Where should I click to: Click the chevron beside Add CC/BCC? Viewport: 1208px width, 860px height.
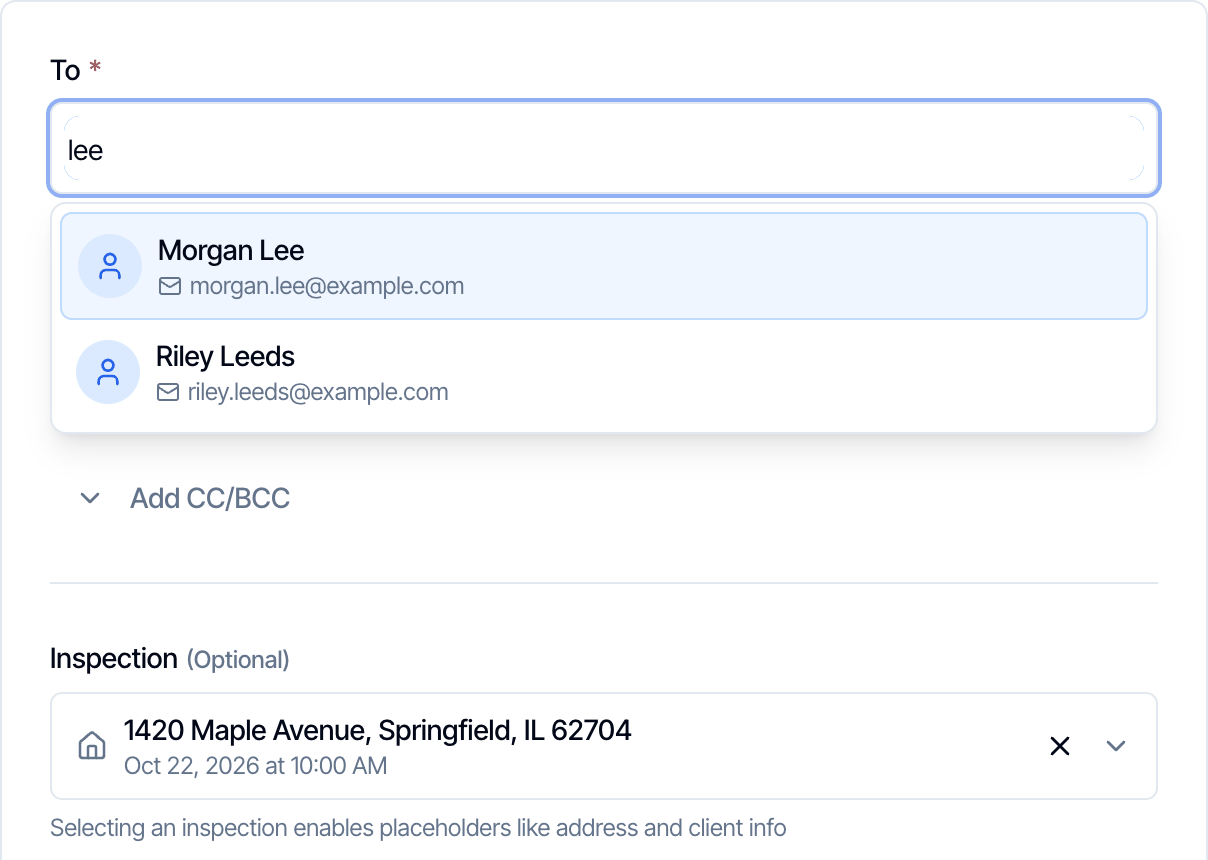tap(90, 498)
